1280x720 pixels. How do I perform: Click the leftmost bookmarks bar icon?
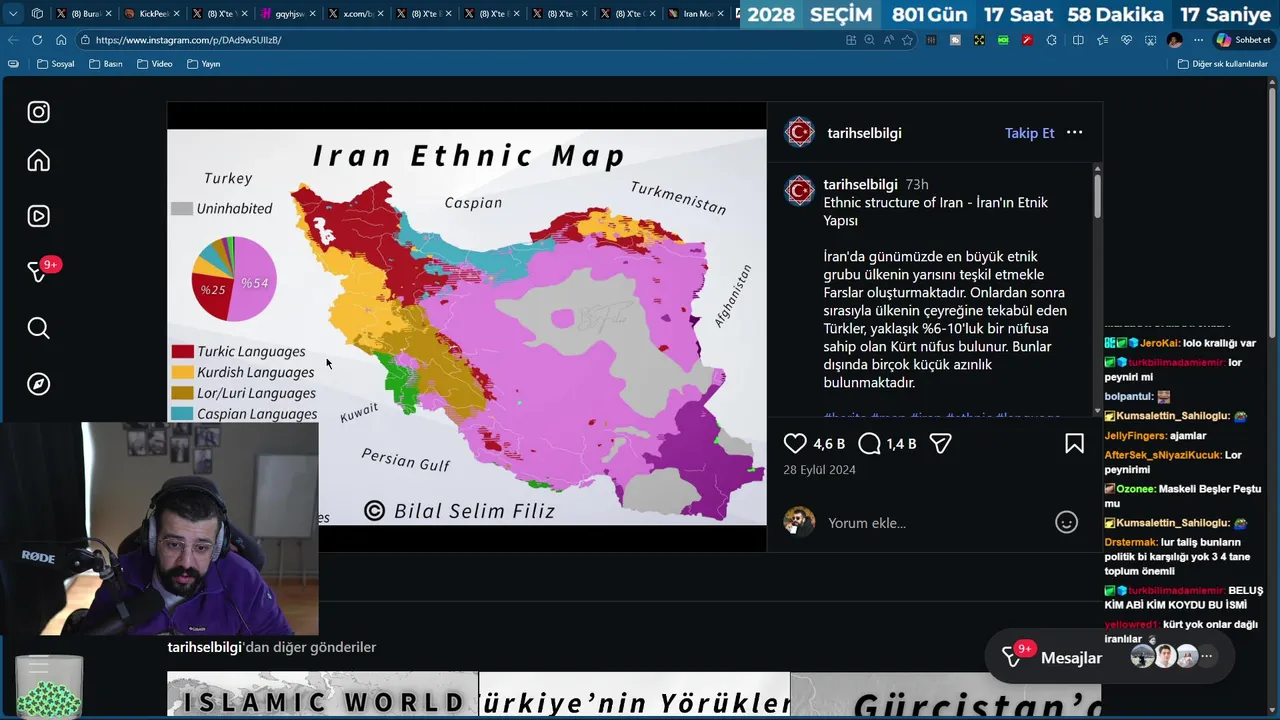[x=13, y=64]
